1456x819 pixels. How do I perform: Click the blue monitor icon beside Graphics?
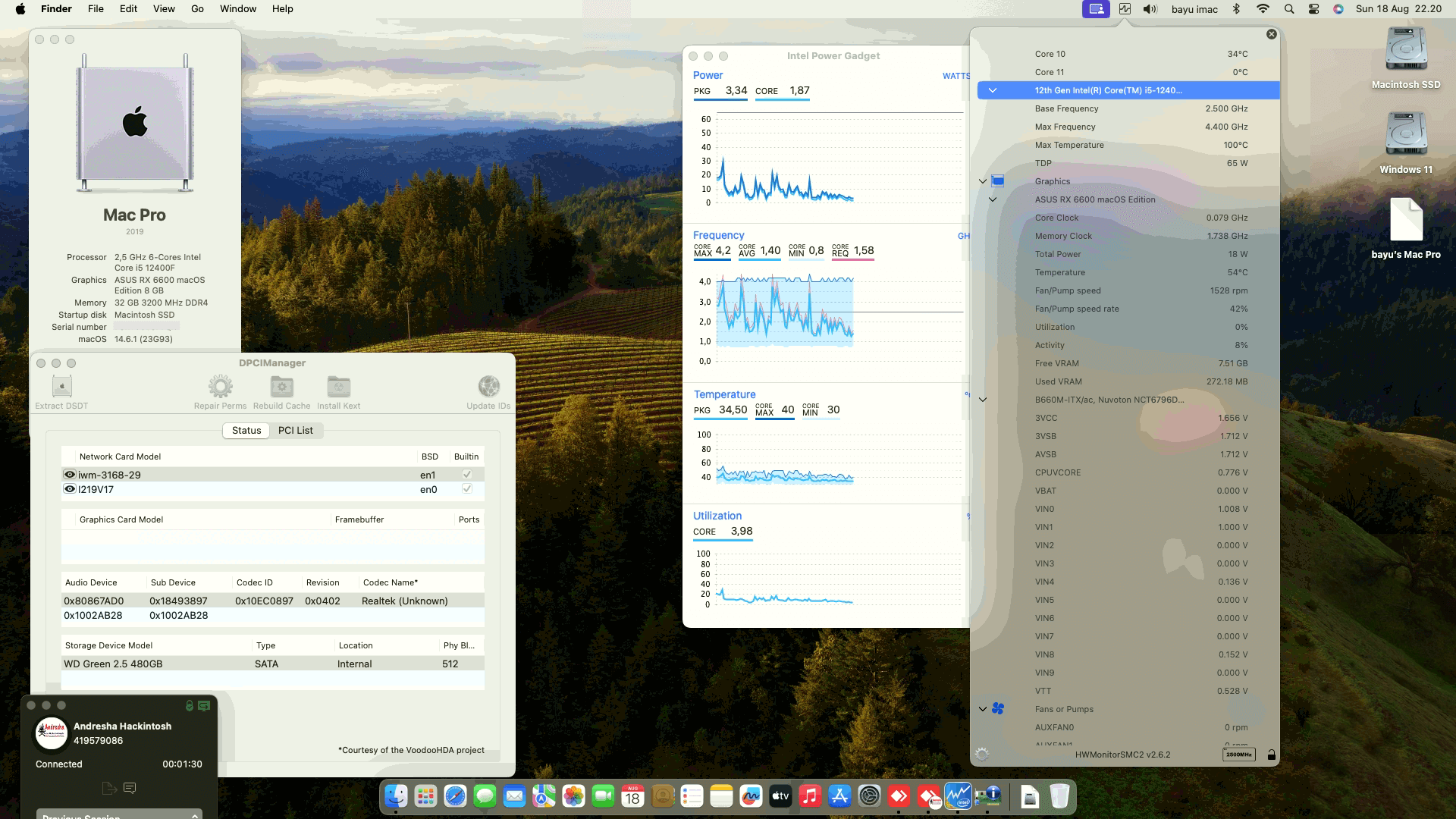click(x=998, y=180)
